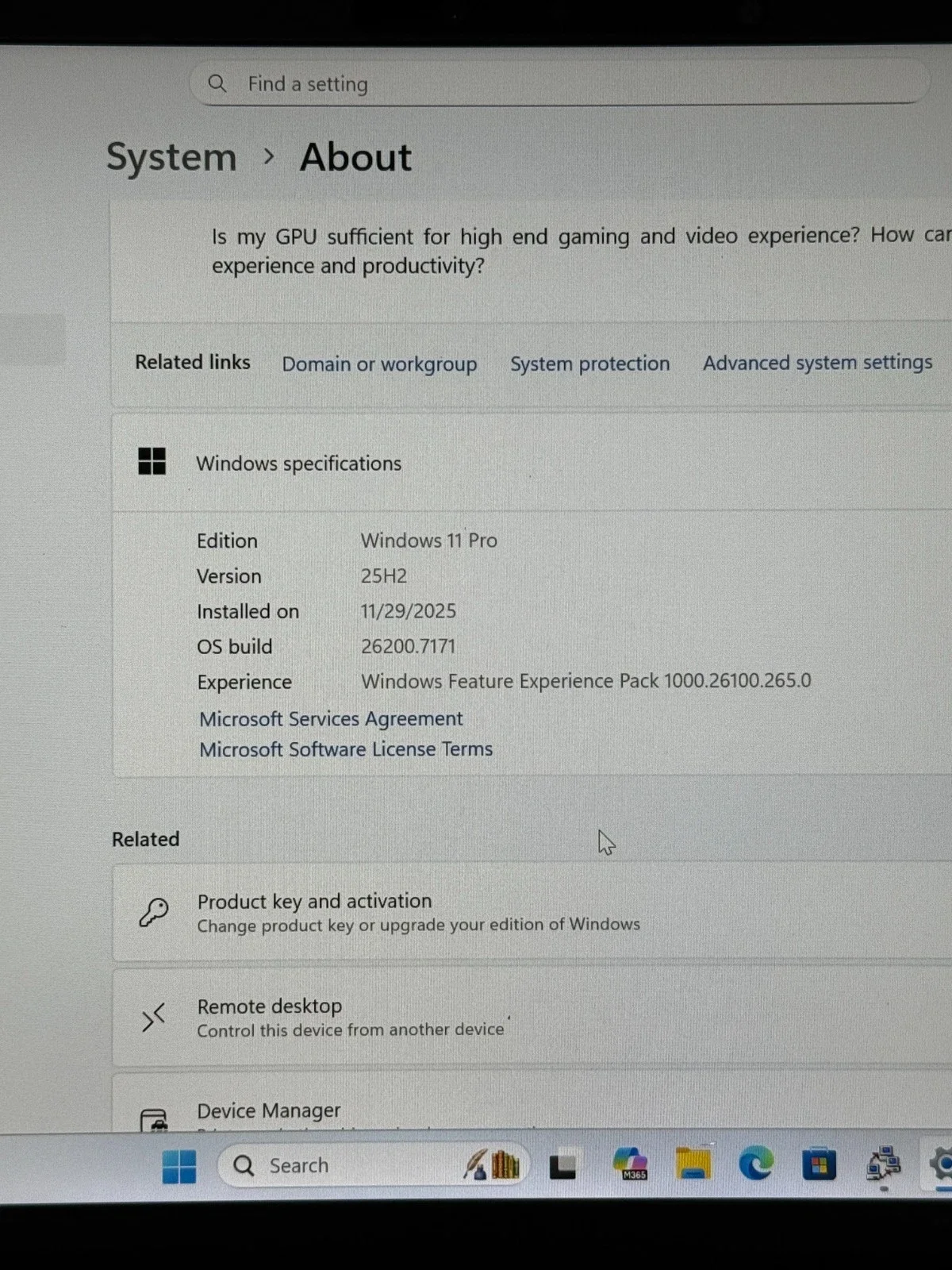The height and width of the screenshot is (1270, 952).
Task: Open the Windows Start menu
Action: point(179,1166)
